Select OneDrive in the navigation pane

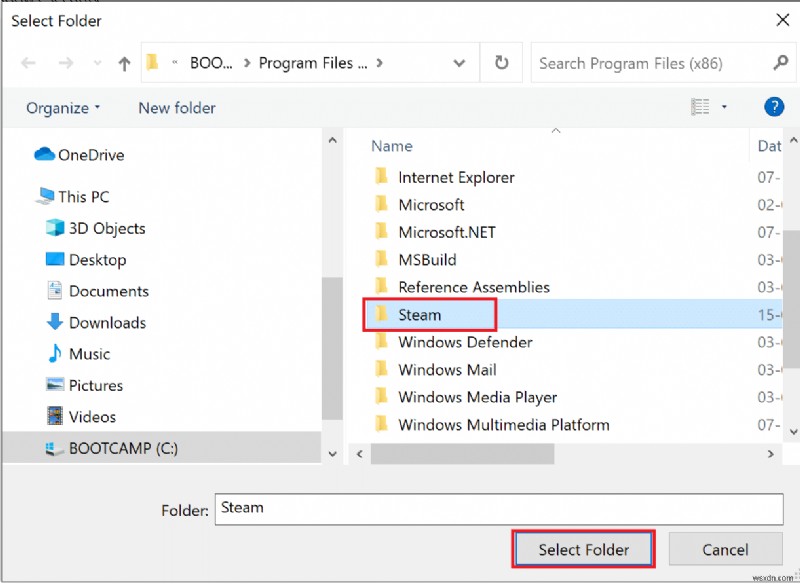(x=90, y=155)
